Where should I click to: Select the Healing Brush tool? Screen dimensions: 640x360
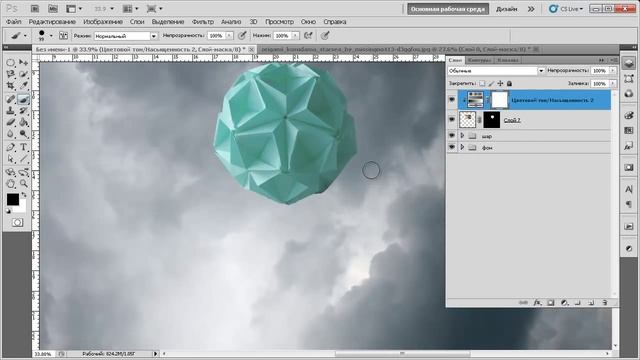tap(11, 99)
